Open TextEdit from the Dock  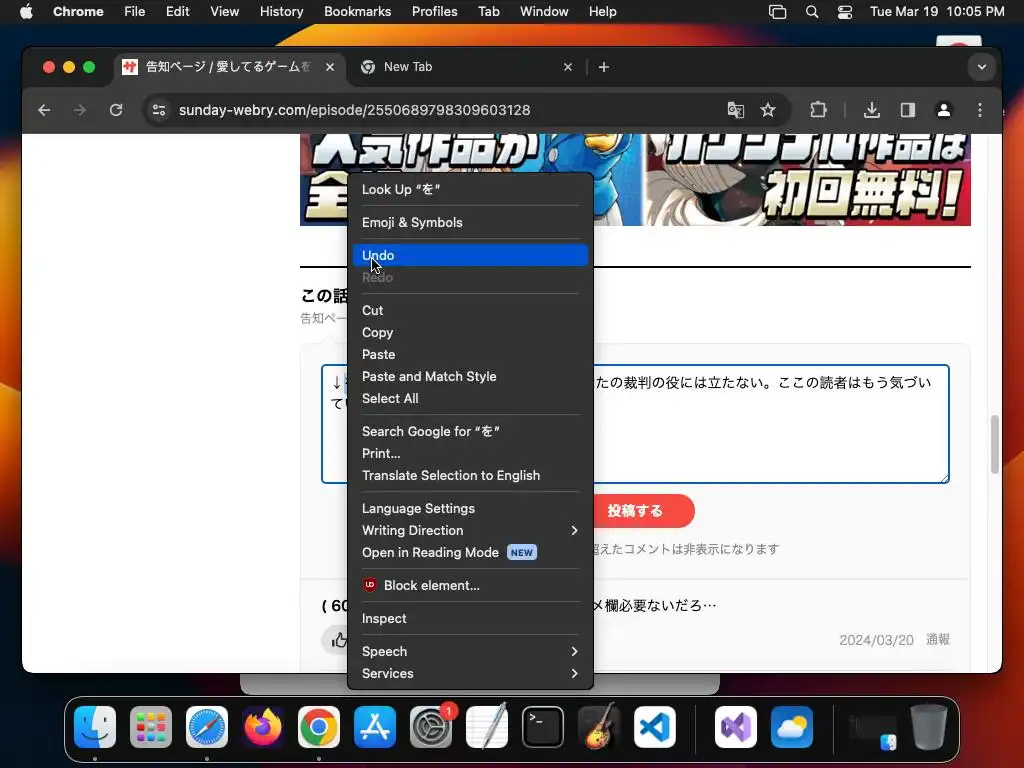coord(487,727)
